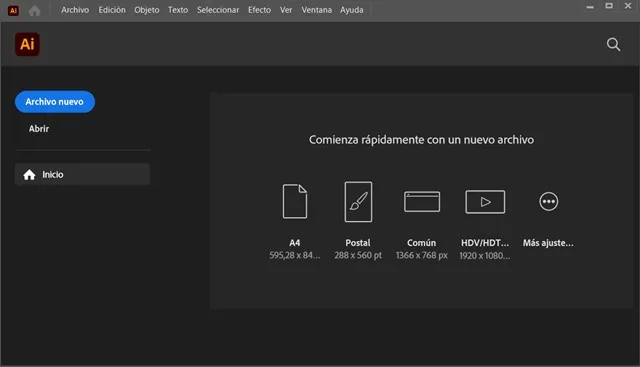Open the Texto menu
This screenshot has width=640, height=367.
tap(178, 10)
